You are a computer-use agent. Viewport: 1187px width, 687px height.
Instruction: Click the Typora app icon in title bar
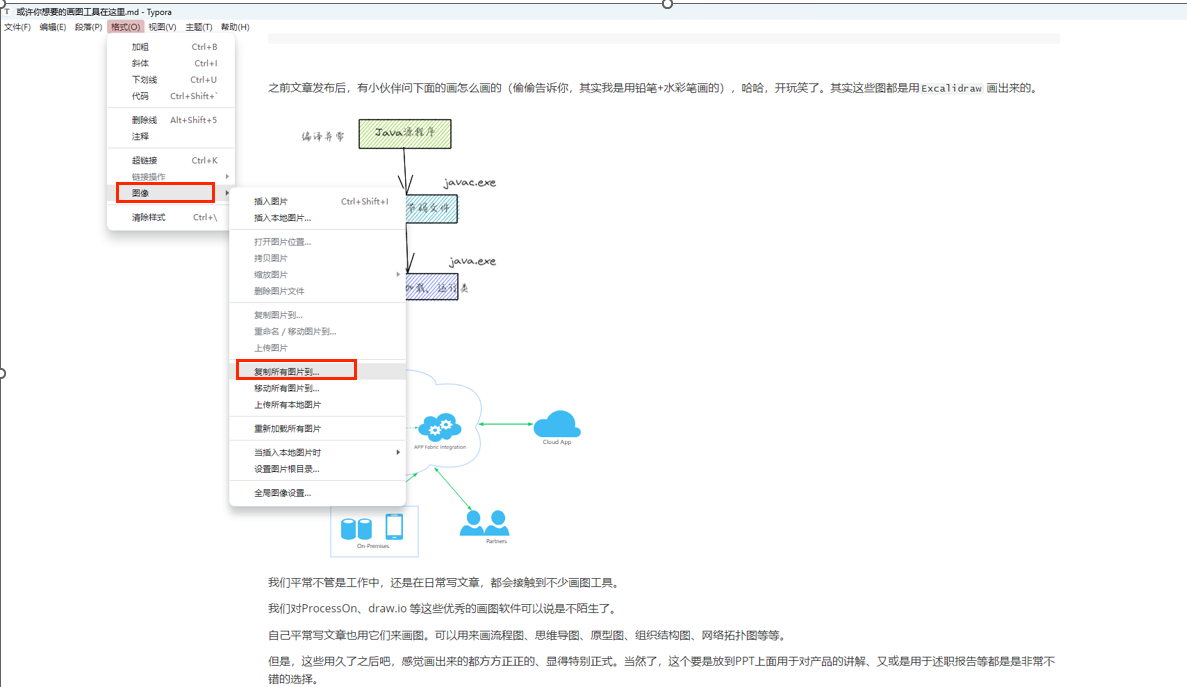7,12
